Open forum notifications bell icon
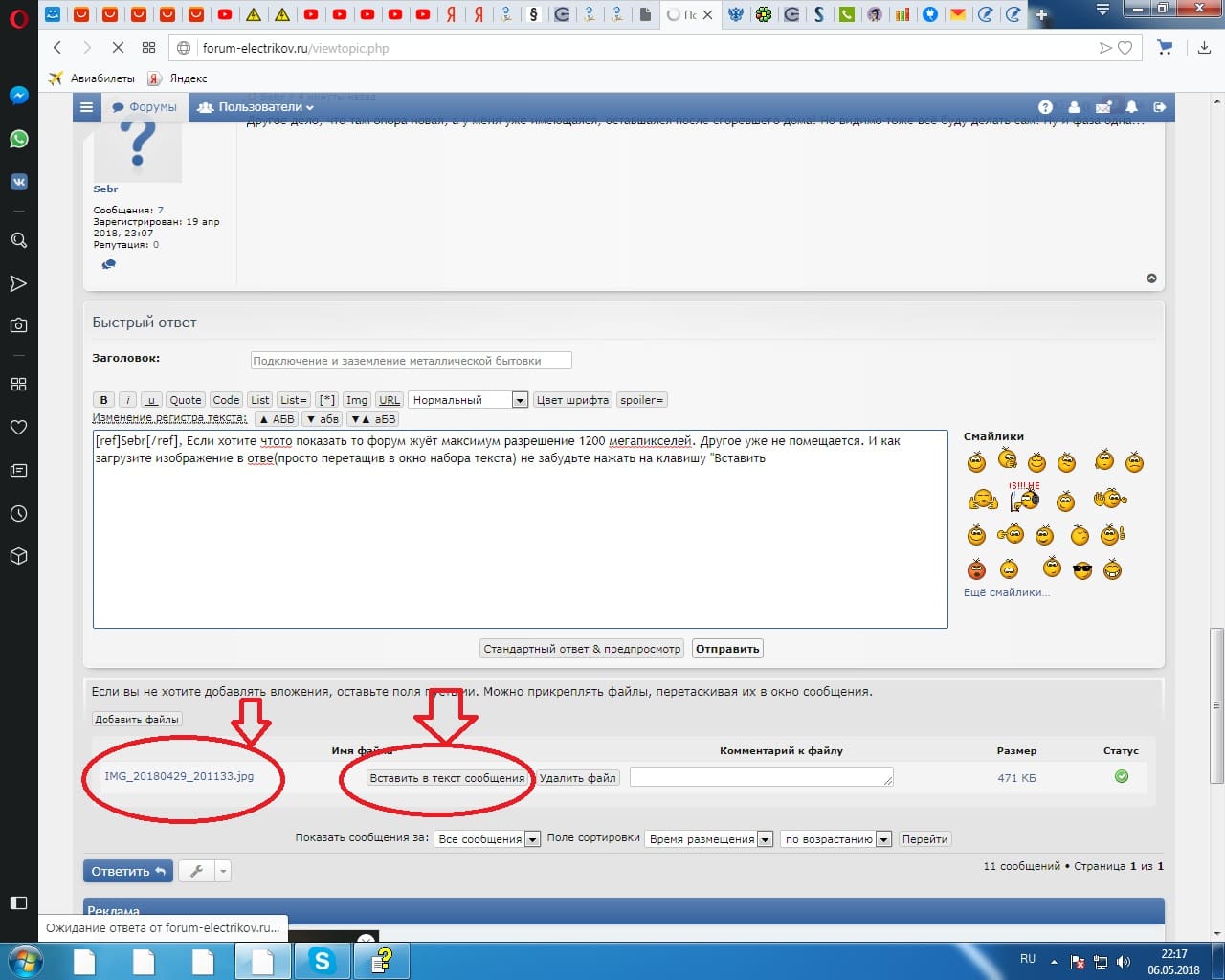Image resolution: width=1225 pixels, height=980 pixels. (x=1131, y=107)
